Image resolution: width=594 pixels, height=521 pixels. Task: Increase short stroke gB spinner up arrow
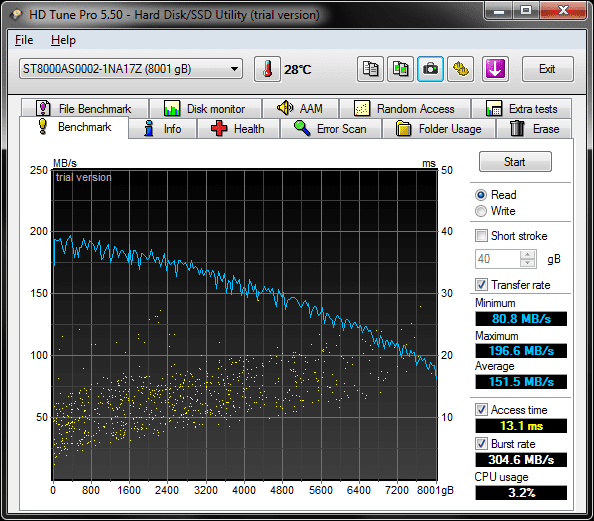coord(527,255)
